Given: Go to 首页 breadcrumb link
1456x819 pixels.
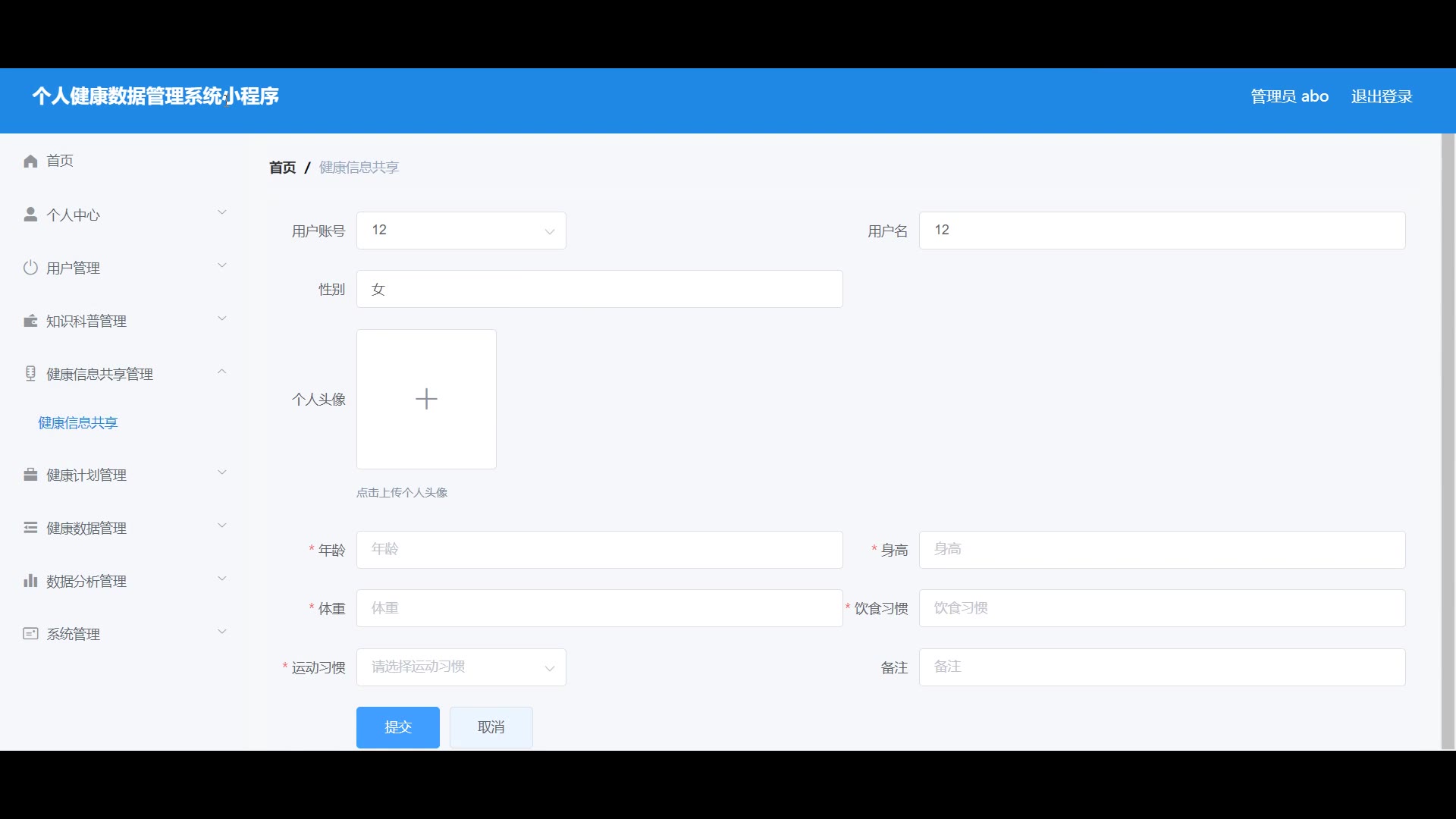Looking at the screenshot, I should pos(282,168).
